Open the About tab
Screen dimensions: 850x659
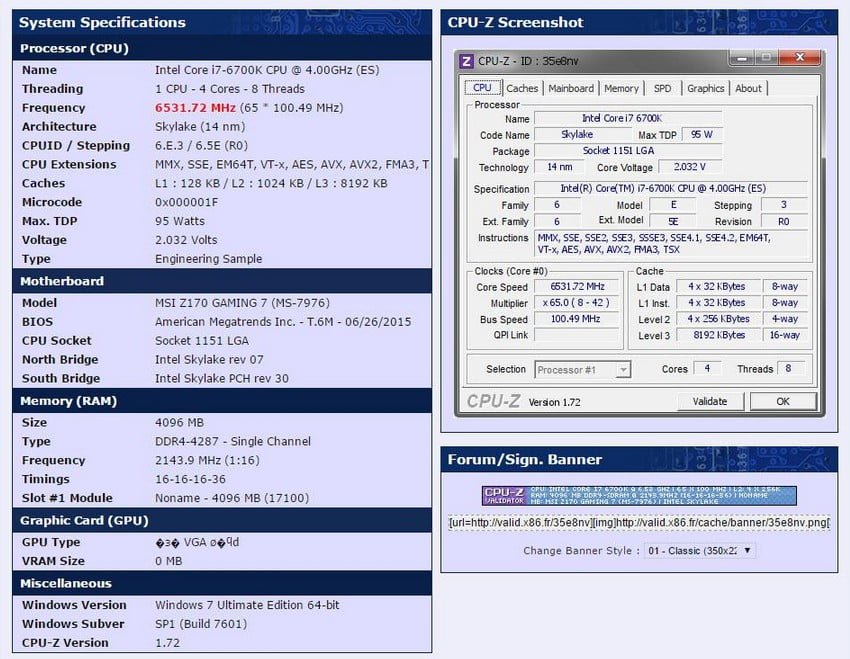point(748,88)
